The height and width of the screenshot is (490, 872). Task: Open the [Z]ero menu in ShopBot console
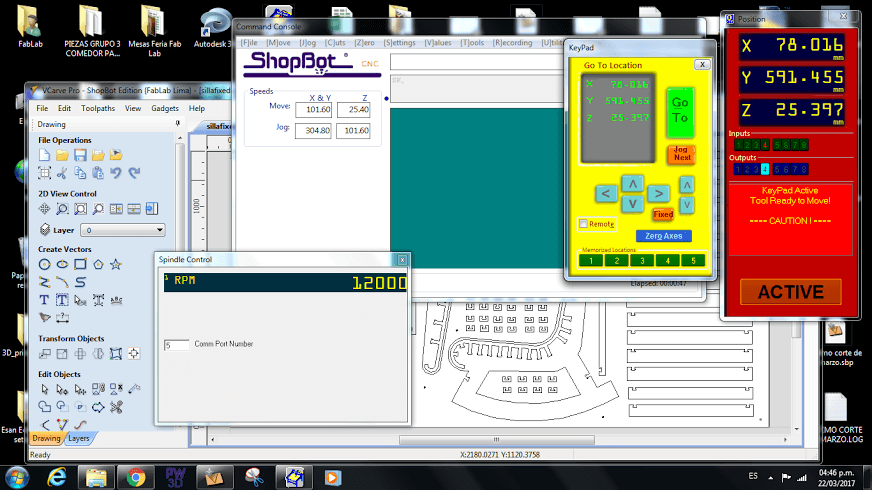(x=364, y=43)
